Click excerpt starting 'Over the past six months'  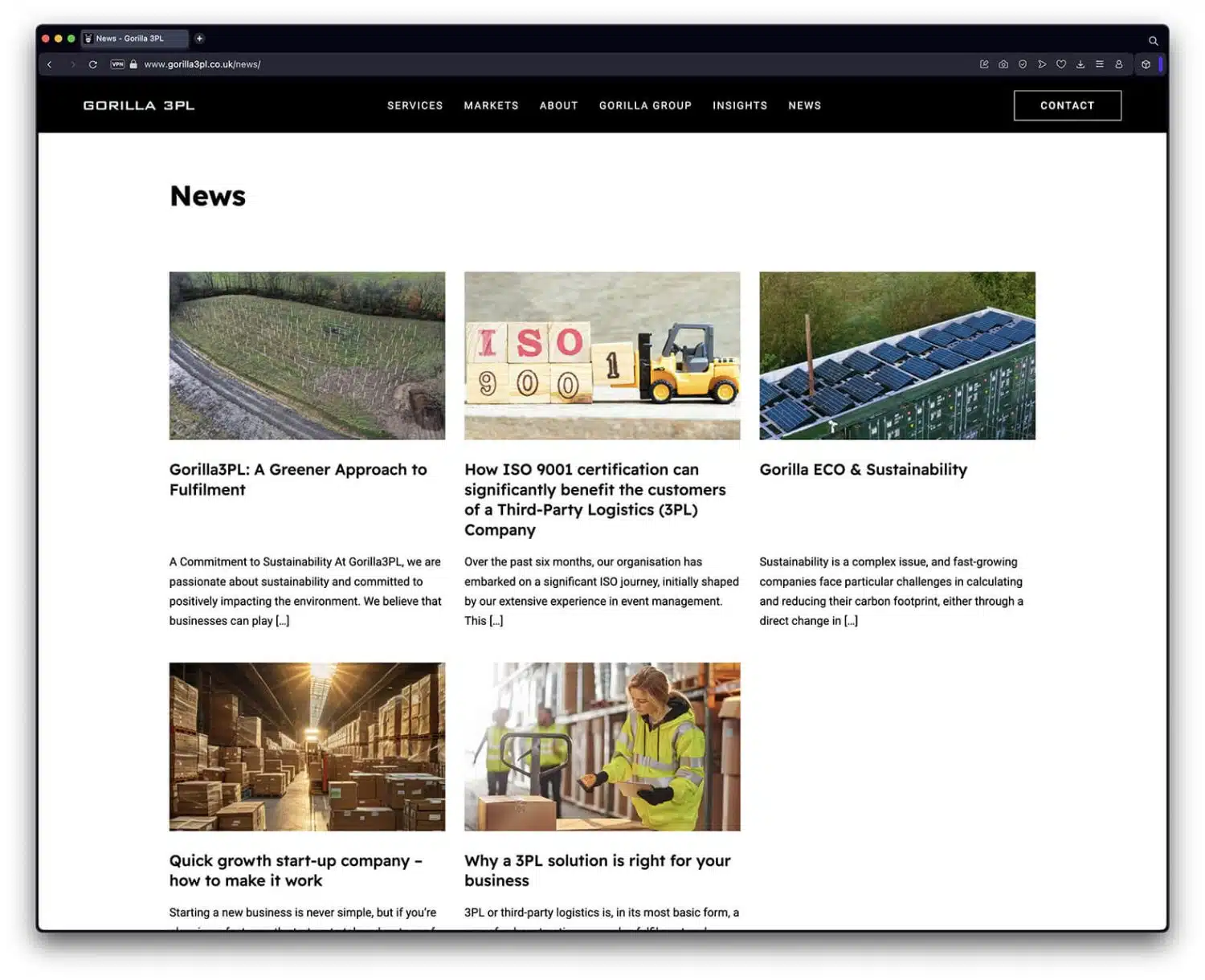coord(602,591)
